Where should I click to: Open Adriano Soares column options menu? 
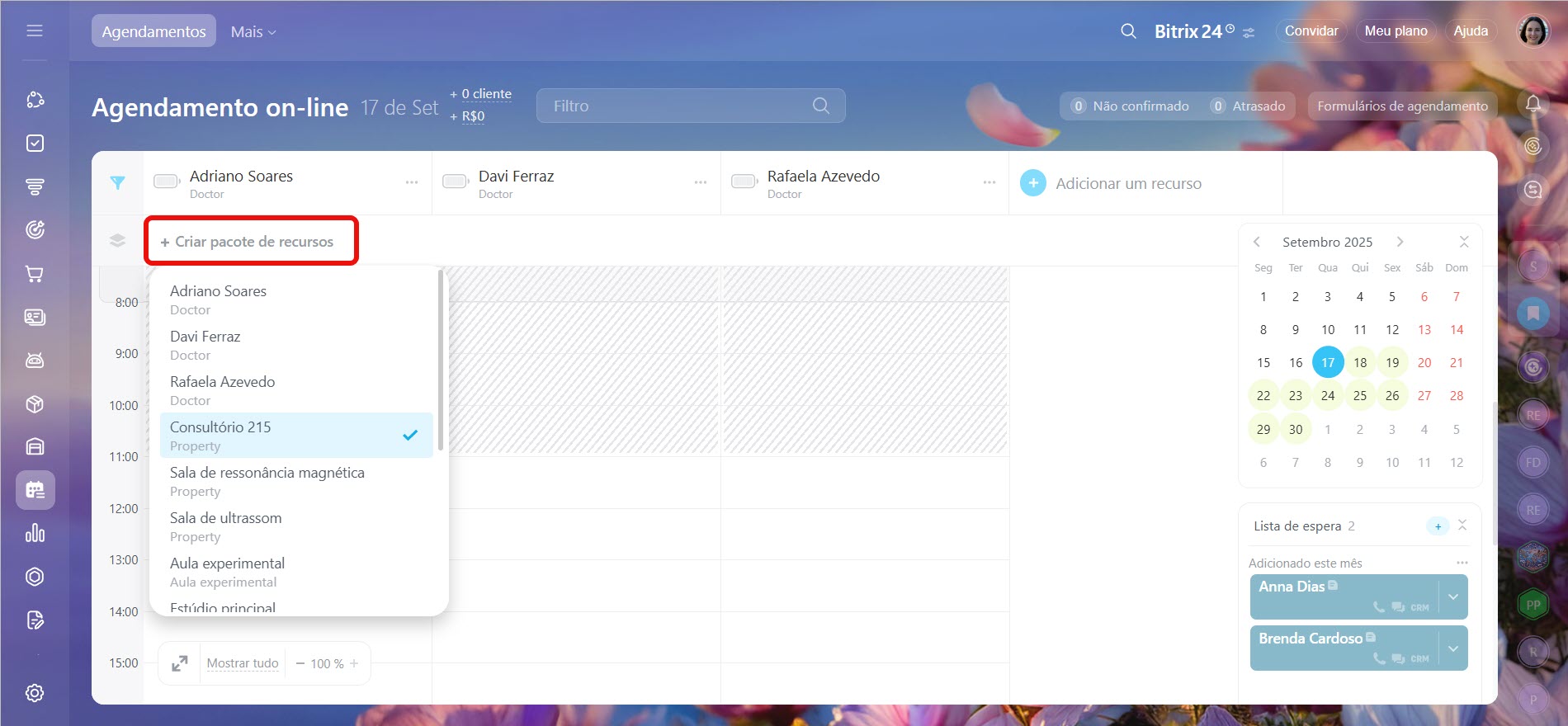[x=411, y=182]
